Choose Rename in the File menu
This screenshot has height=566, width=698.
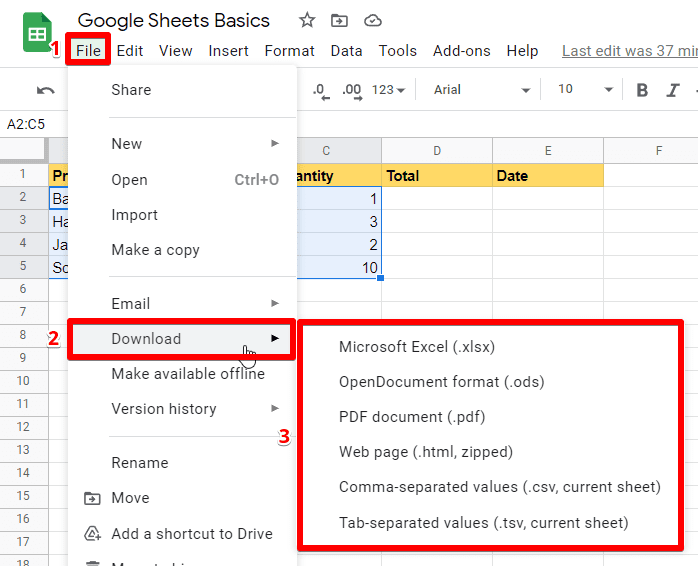click(182, 463)
